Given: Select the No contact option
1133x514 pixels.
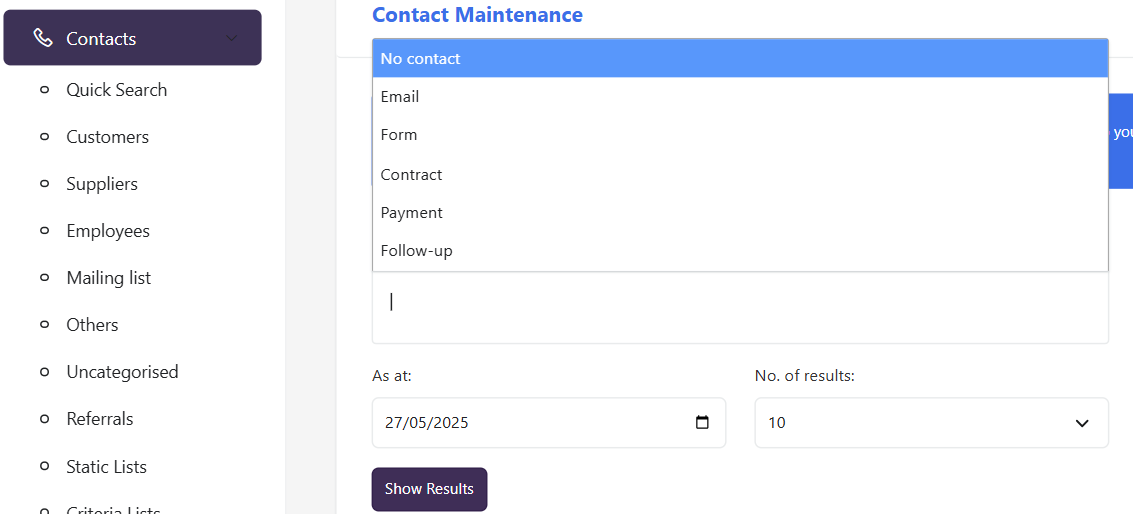Looking at the screenshot, I should coord(740,58).
